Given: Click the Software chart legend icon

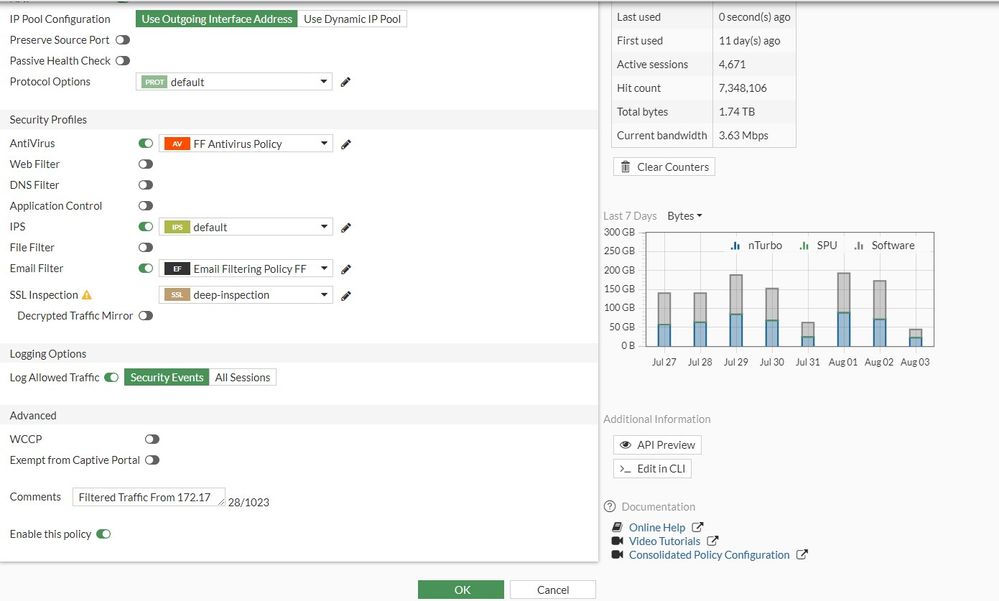Looking at the screenshot, I should tap(858, 245).
